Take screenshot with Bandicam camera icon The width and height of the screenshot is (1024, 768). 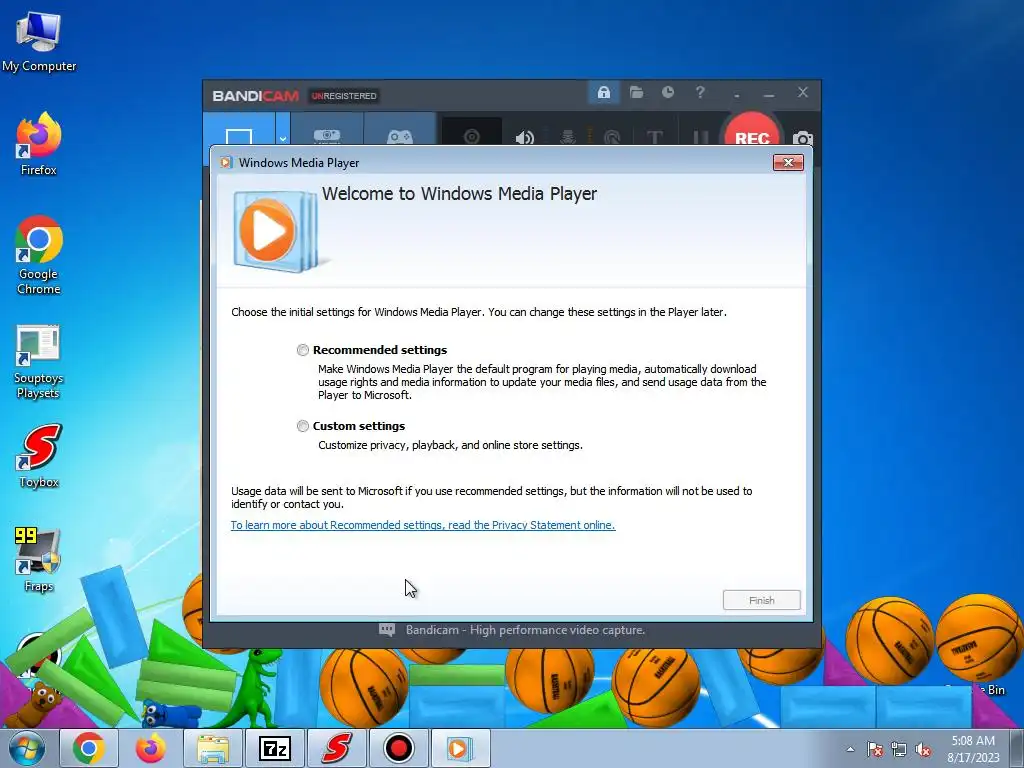pyautogui.click(x=803, y=138)
